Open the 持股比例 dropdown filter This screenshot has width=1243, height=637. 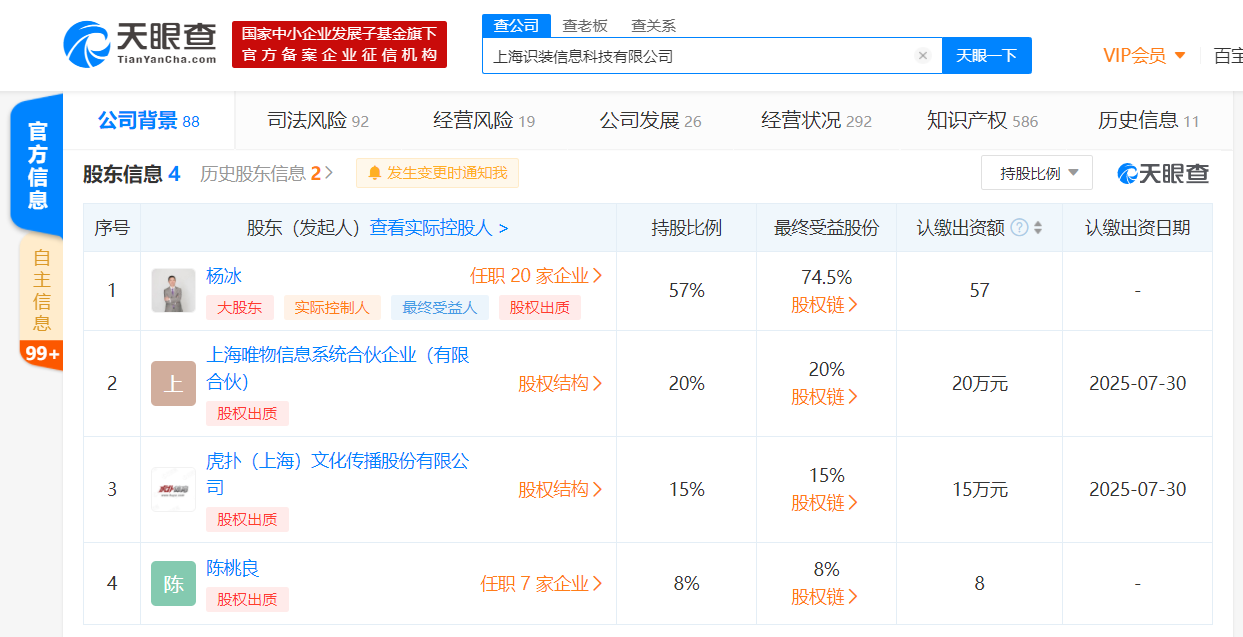coord(1036,173)
